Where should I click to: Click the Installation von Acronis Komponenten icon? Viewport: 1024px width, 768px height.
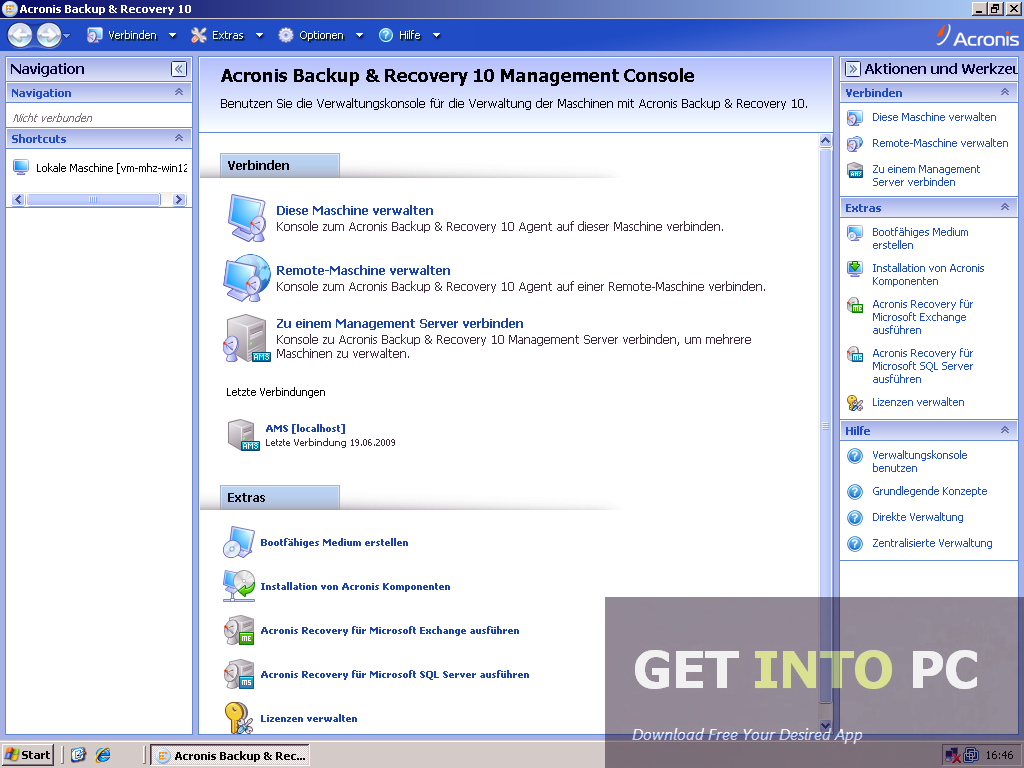tap(238, 586)
